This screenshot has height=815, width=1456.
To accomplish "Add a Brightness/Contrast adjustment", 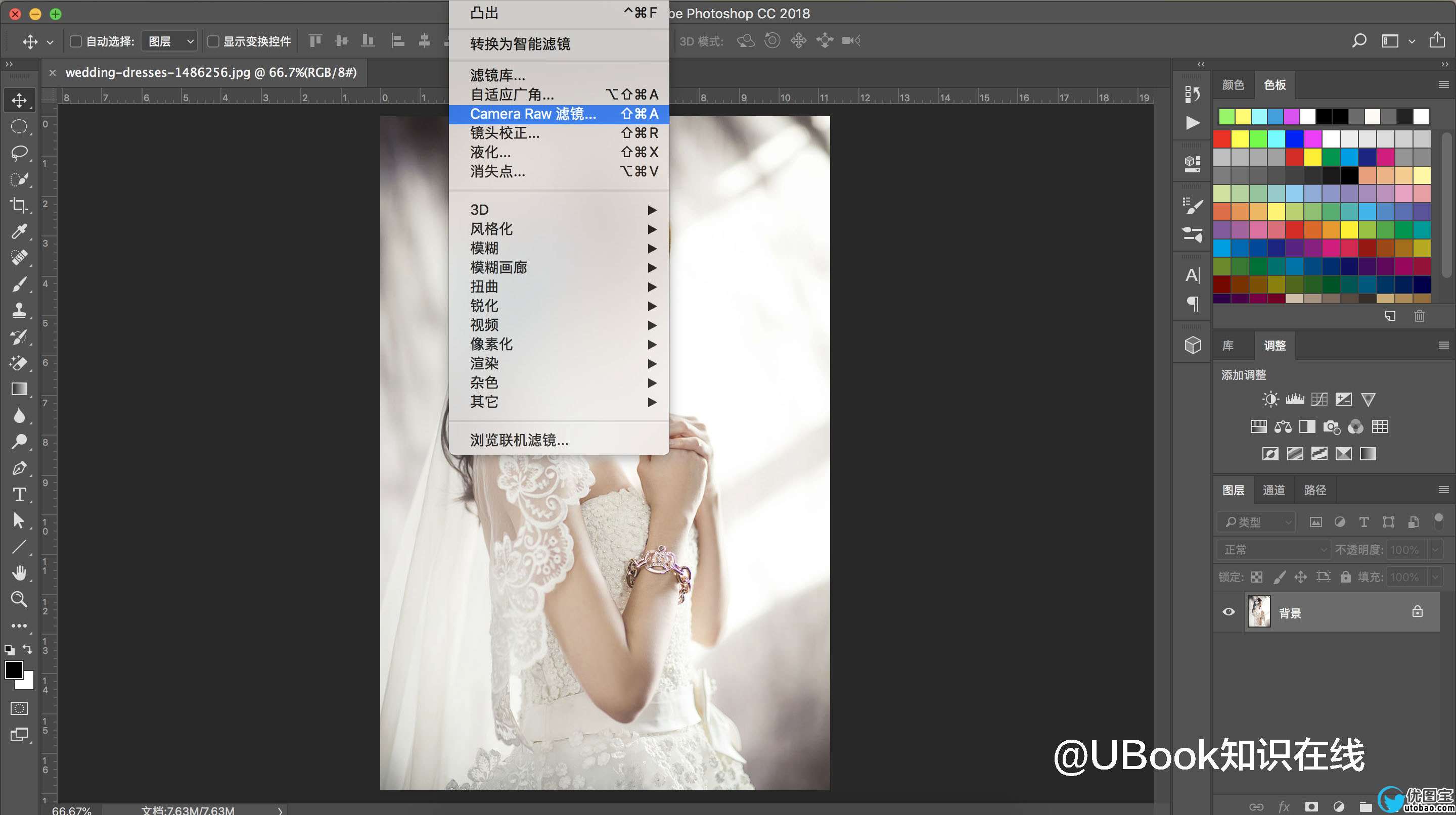I will click(1270, 399).
